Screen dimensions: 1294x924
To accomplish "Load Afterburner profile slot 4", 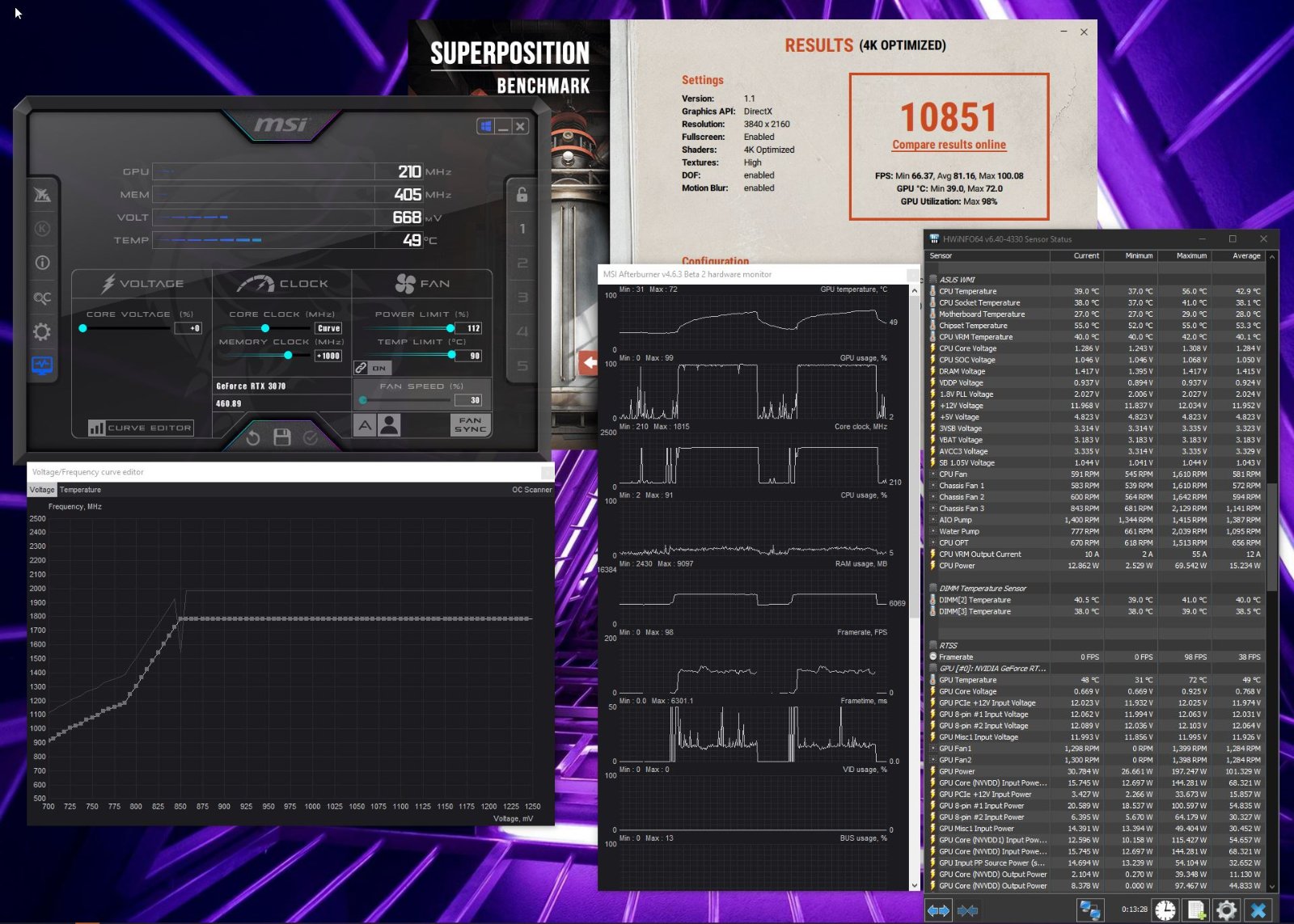I will [522, 331].
